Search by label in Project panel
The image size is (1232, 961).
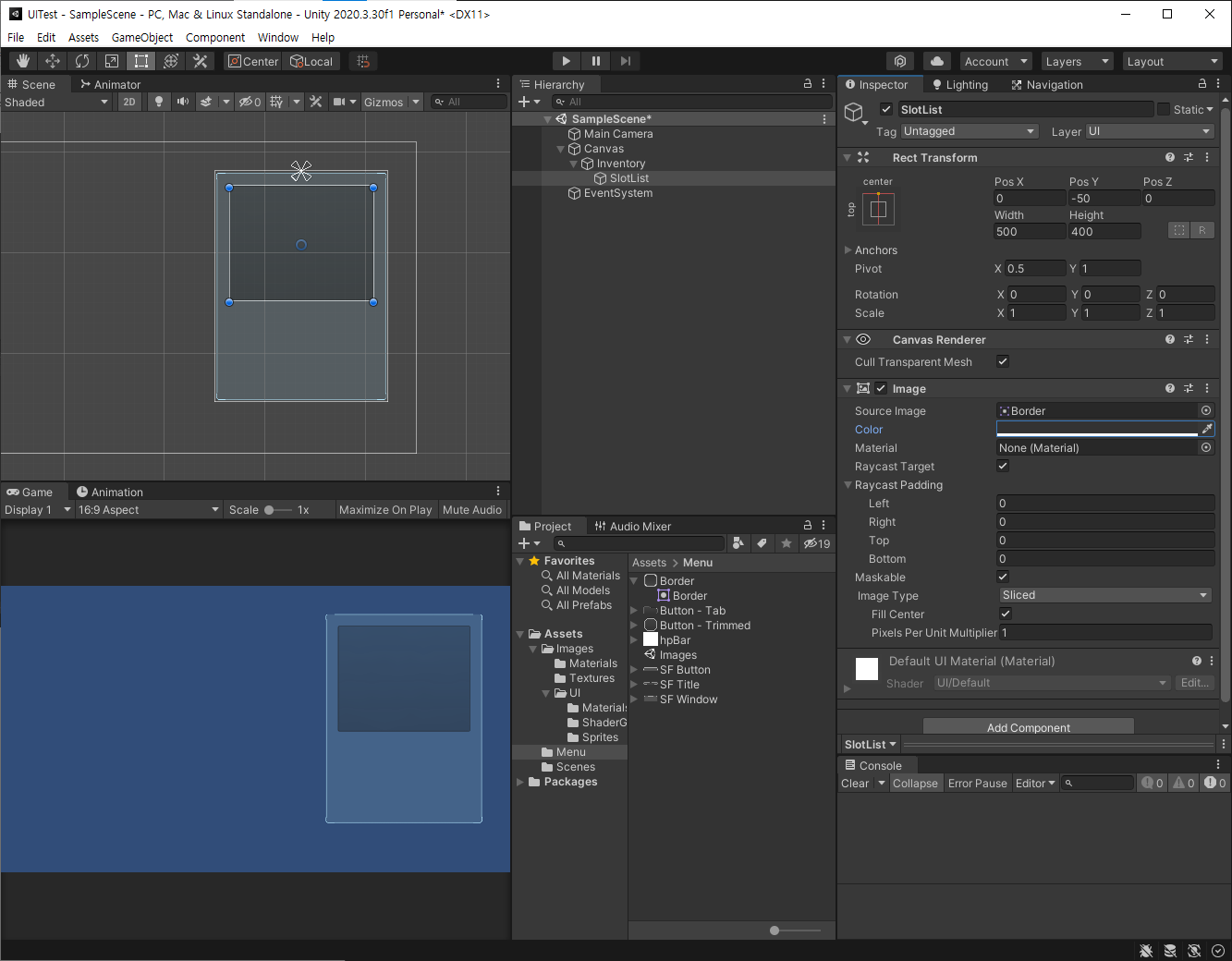(x=762, y=543)
